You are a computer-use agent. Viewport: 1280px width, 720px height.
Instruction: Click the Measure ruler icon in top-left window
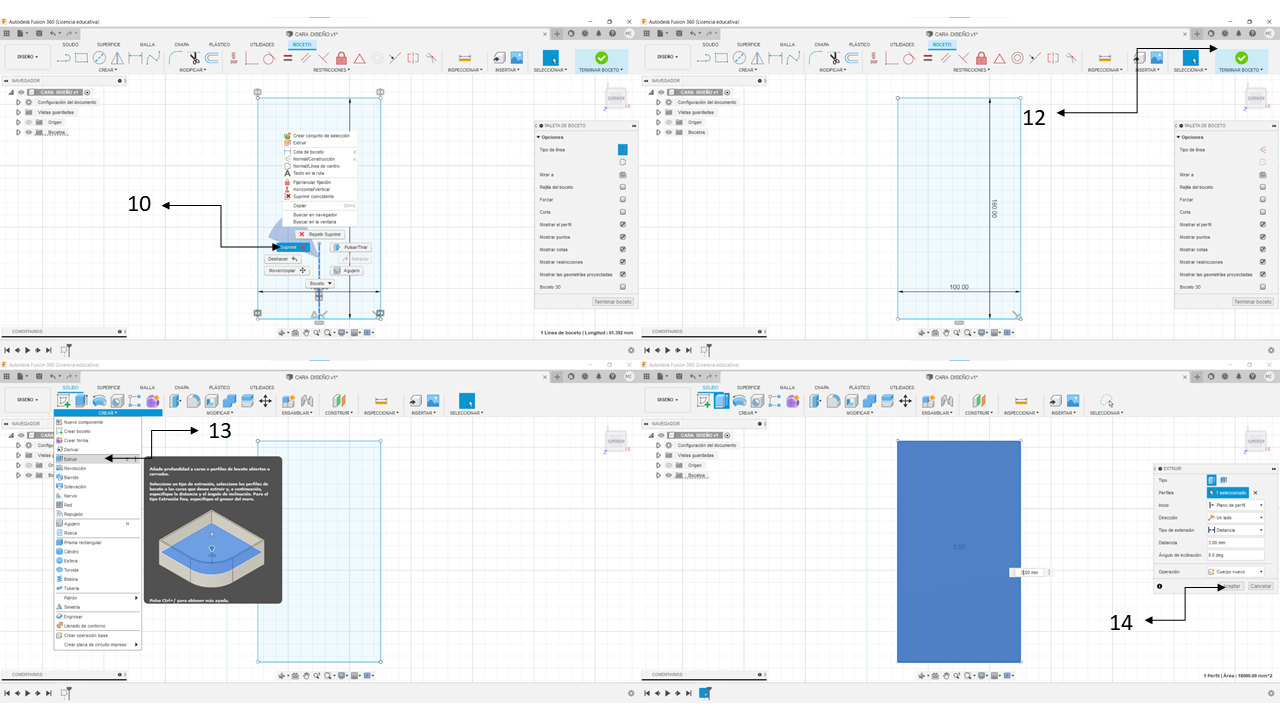[x=465, y=58]
